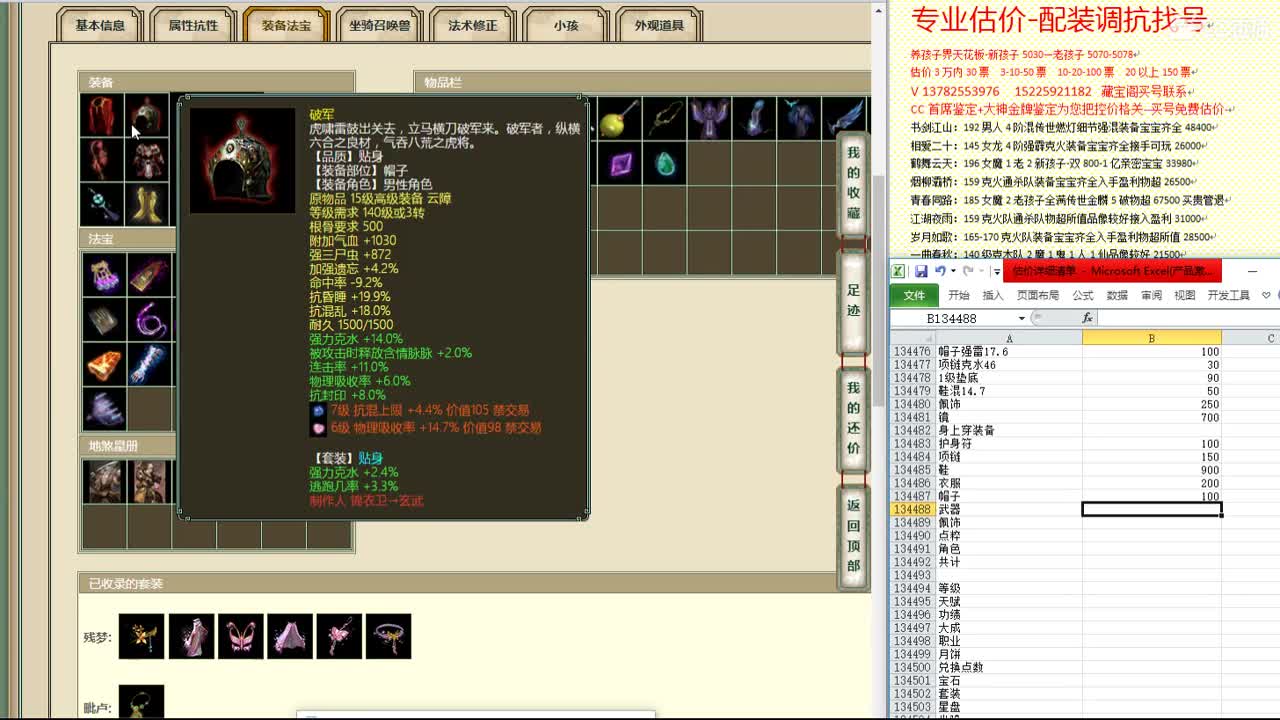The height and width of the screenshot is (720, 1280).
Task: Open the 属性抗性 tab
Action: click(193, 26)
